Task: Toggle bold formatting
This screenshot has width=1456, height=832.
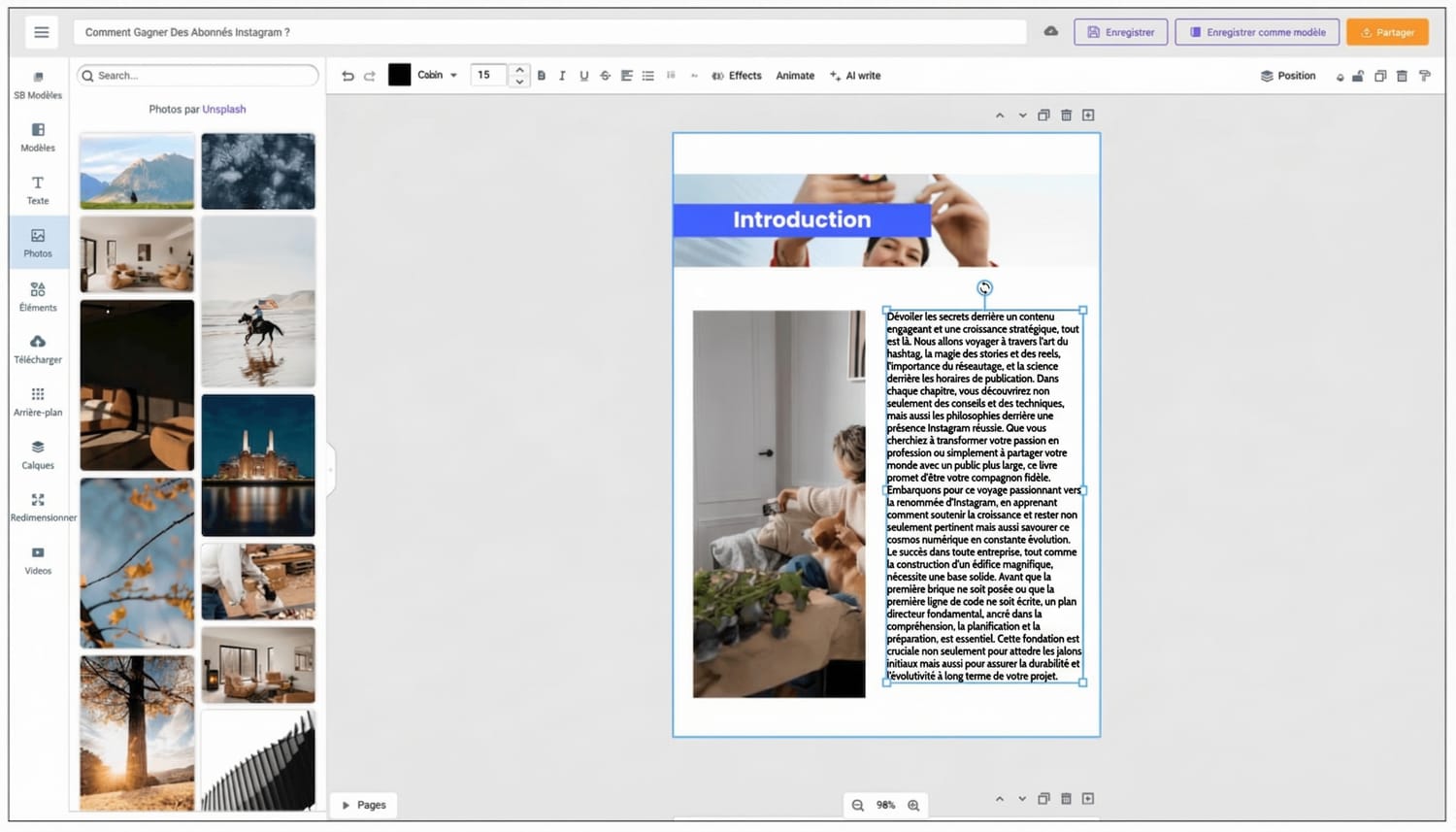Action: tap(542, 76)
